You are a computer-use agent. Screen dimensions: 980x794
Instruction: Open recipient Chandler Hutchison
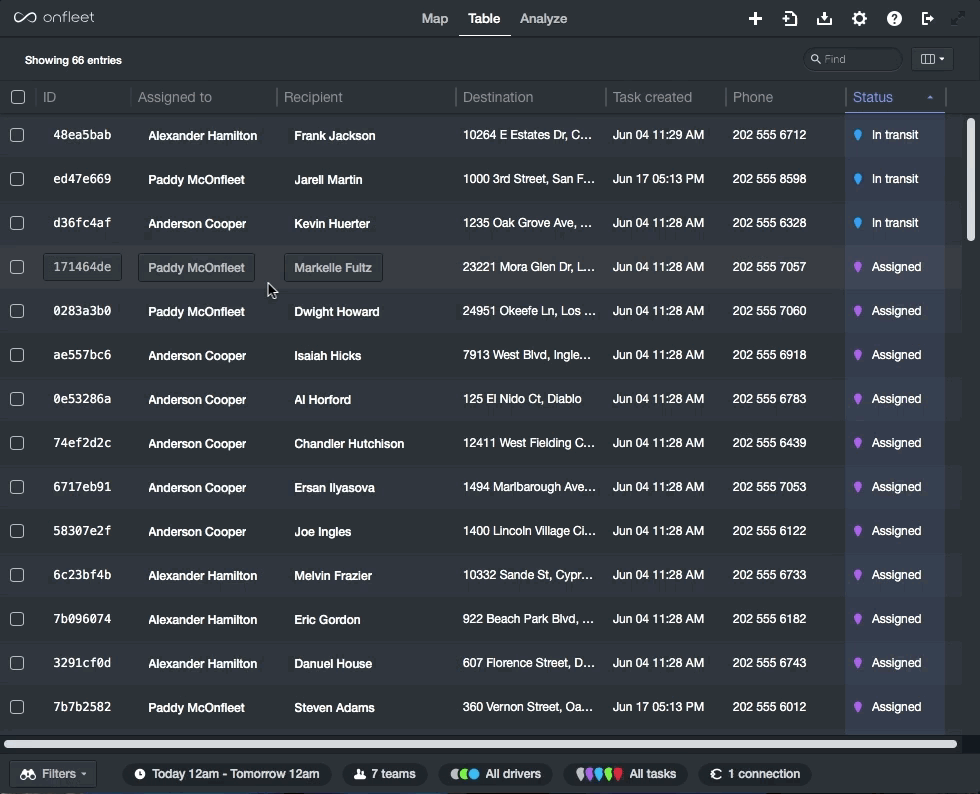349,444
